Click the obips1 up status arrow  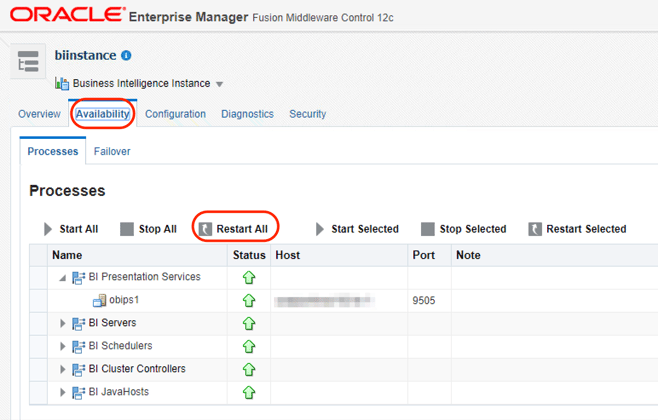(249, 300)
